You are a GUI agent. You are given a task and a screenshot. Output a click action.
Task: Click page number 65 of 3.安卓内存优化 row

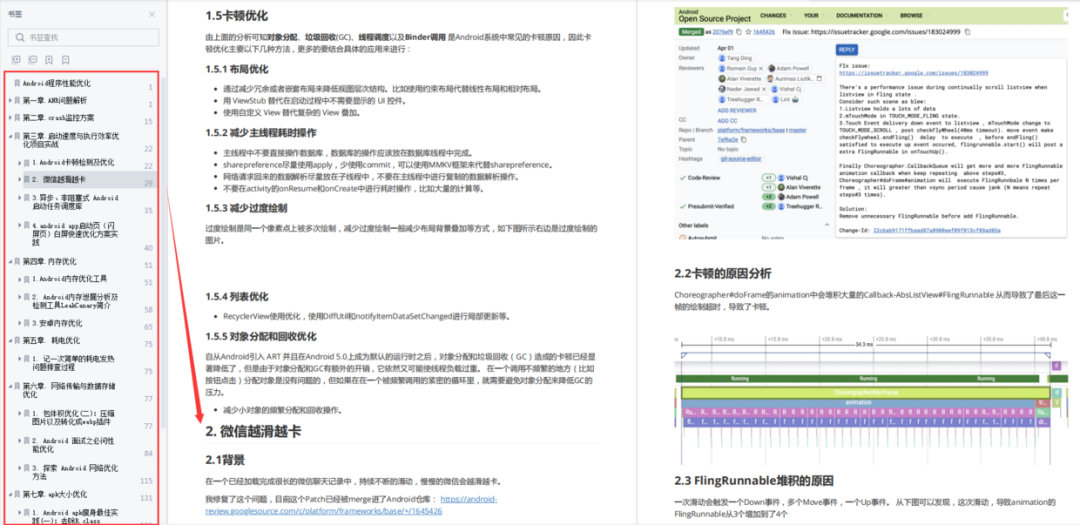148,327
